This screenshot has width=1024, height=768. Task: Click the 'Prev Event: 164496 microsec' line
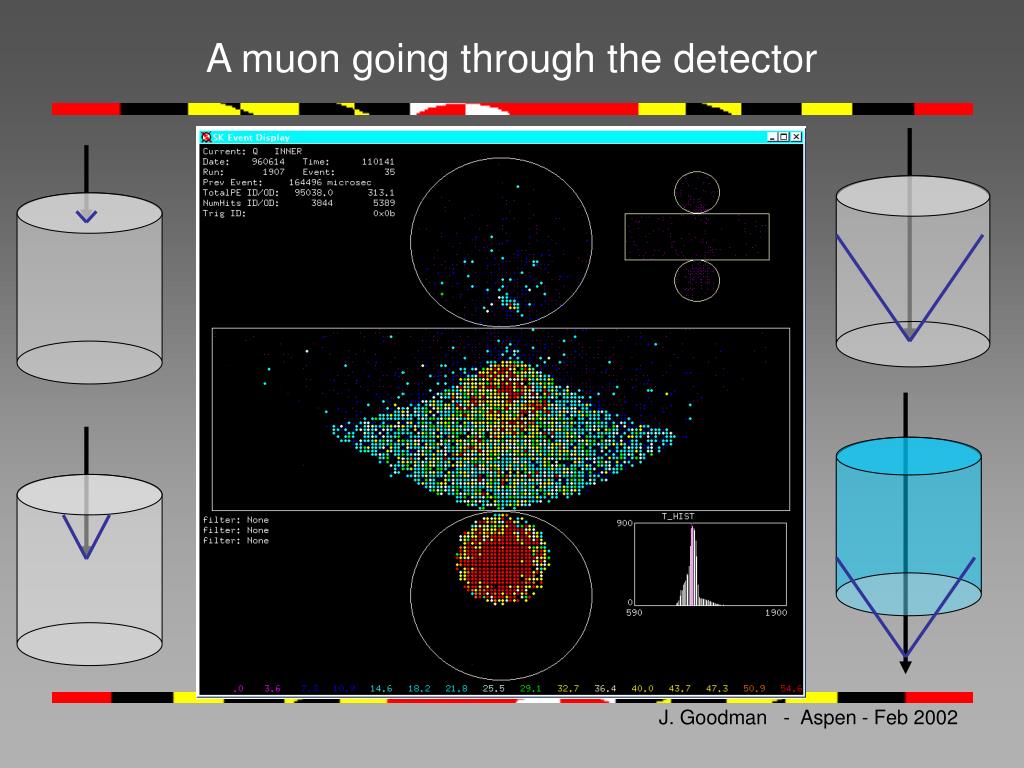(287, 182)
